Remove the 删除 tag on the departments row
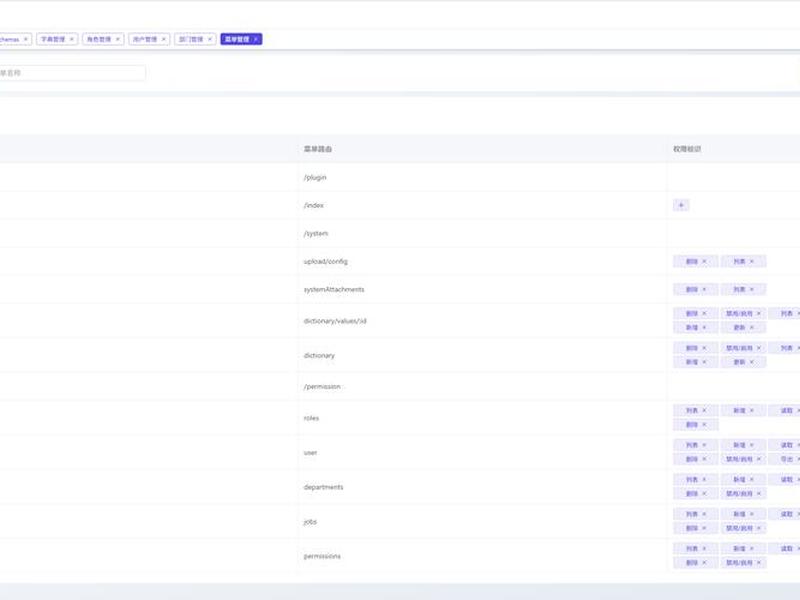This screenshot has width=800, height=600. point(704,494)
